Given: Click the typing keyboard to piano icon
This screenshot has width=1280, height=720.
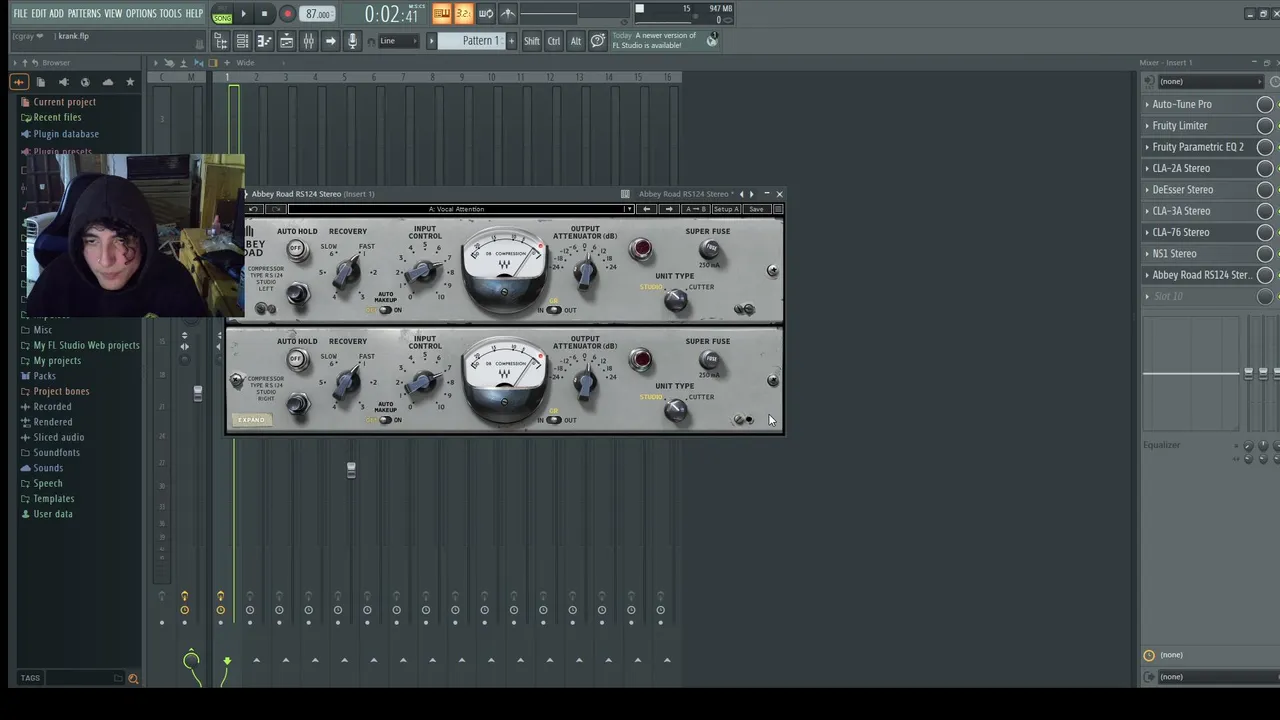Looking at the screenshot, I should point(442,14).
